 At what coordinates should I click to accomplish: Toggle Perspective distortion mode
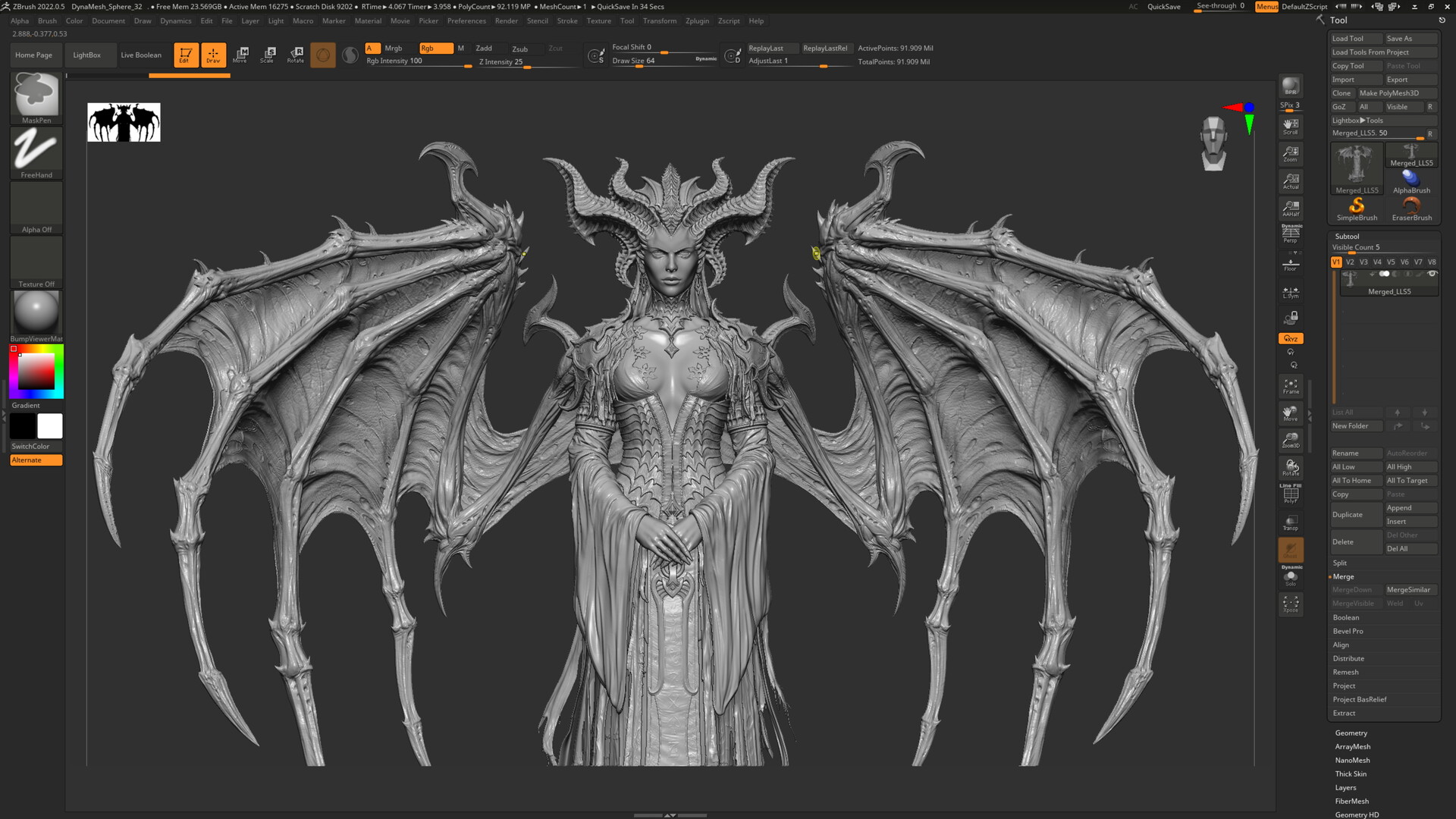pyautogui.click(x=1290, y=234)
